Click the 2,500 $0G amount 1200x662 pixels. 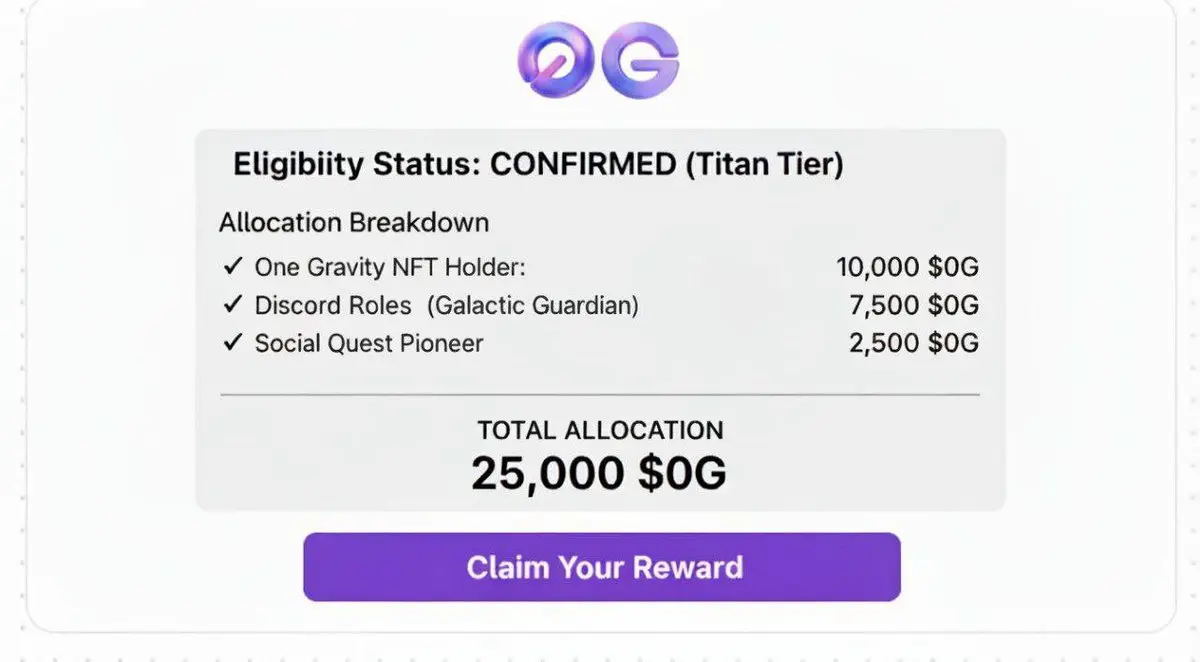(914, 343)
